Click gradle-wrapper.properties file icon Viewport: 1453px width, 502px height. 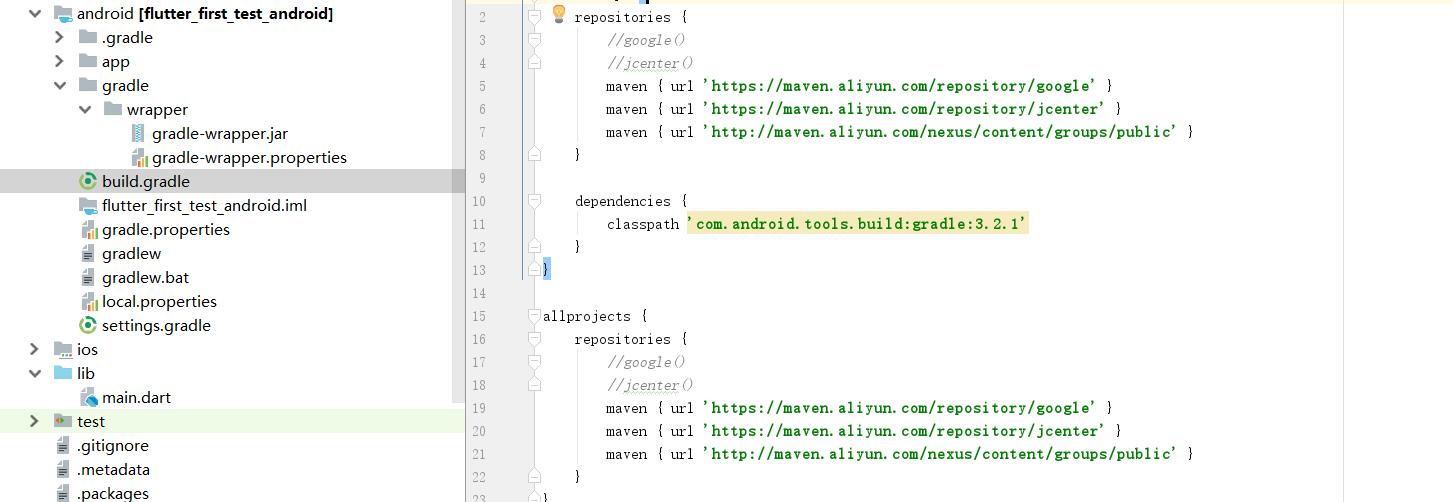tap(138, 158)
